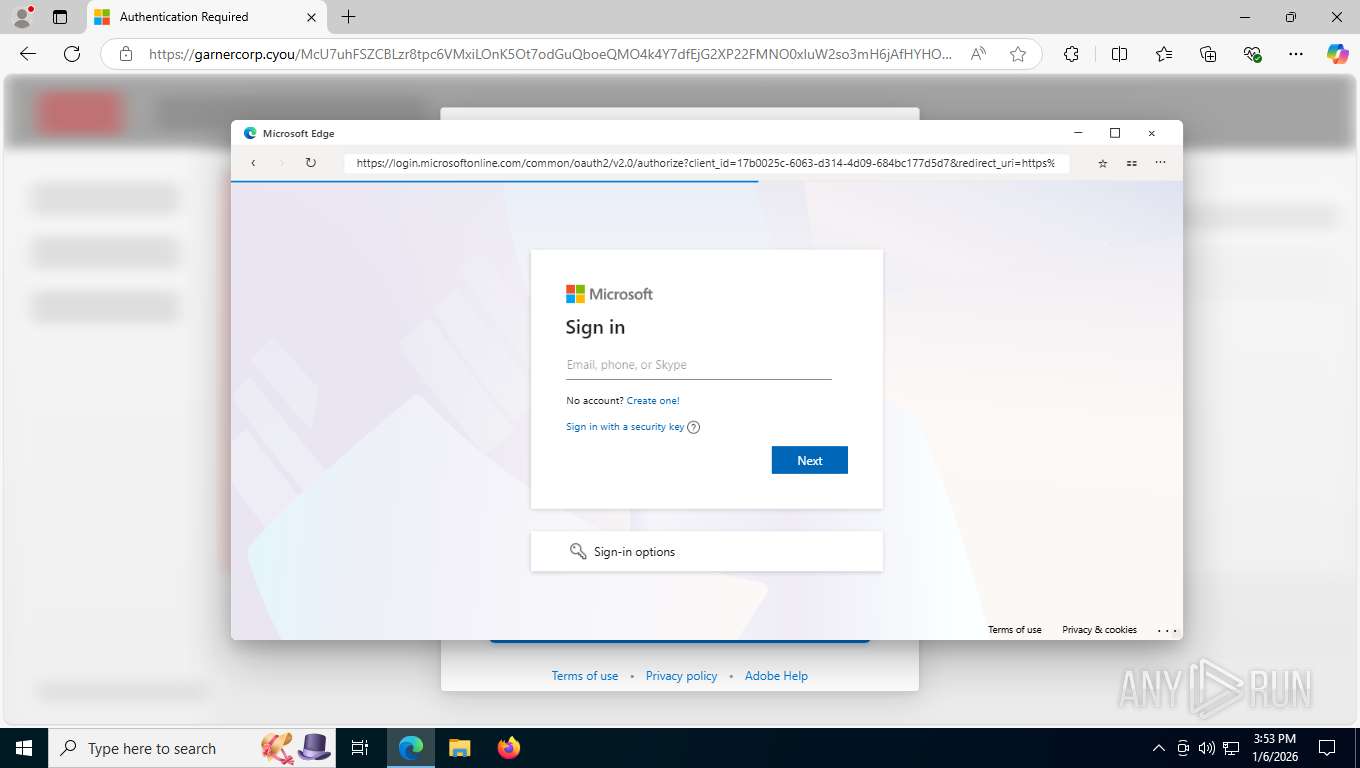
Task: Click Privacy & cookies in popup footer
Action: coord(1099,630)
